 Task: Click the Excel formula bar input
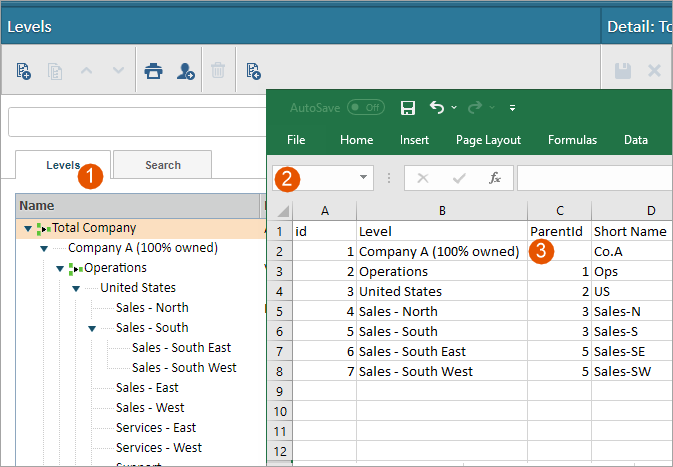tap(595, 178)
